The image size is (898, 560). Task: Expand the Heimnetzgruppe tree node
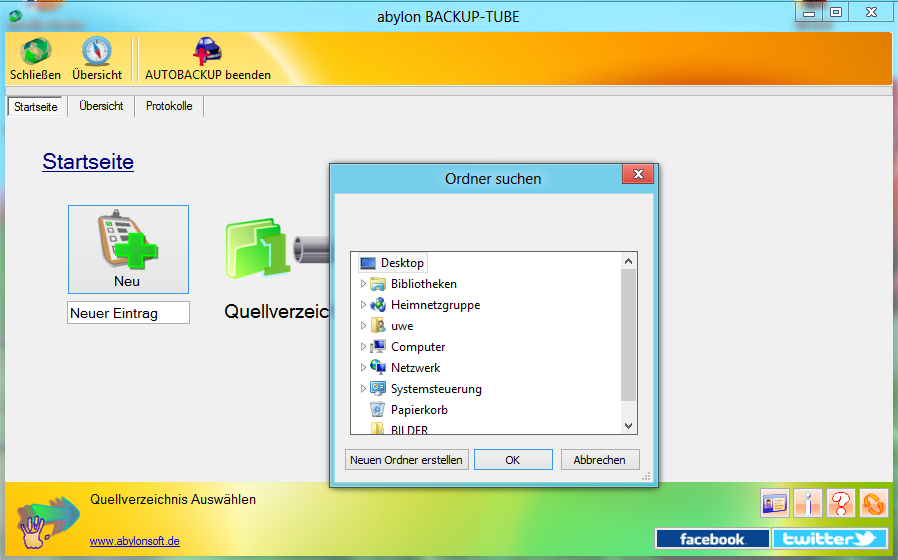pyautogui.click(x=363, y=305)
